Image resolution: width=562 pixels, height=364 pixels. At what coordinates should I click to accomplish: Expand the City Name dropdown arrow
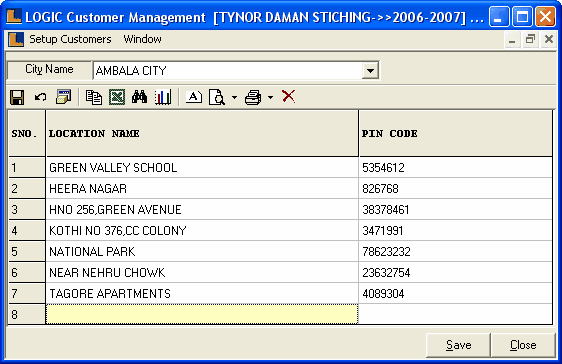(x=370, y=71)
